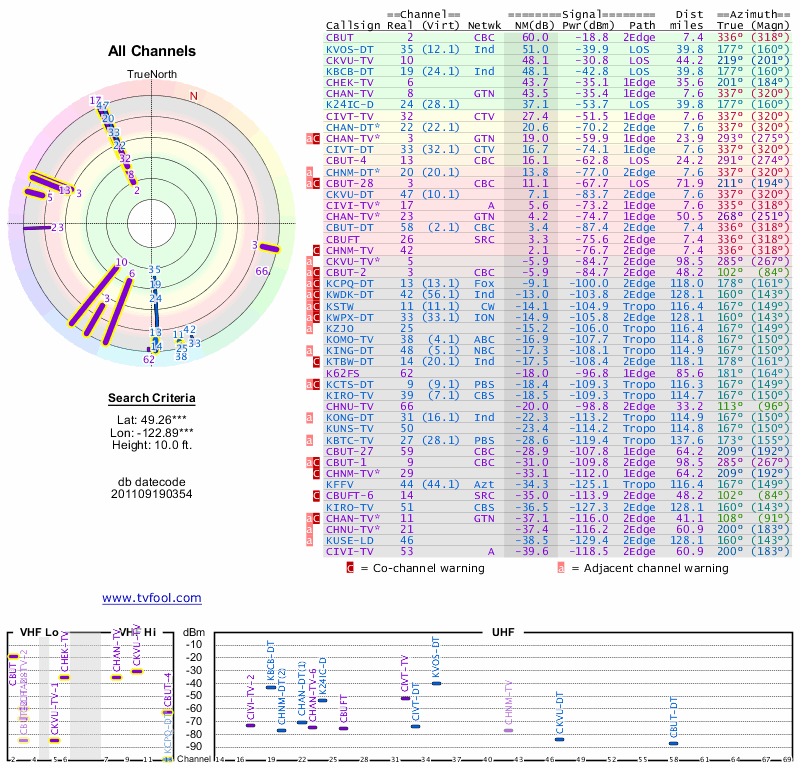Click the CHEK-TV marker in the VHF chart

pos(64,678)
